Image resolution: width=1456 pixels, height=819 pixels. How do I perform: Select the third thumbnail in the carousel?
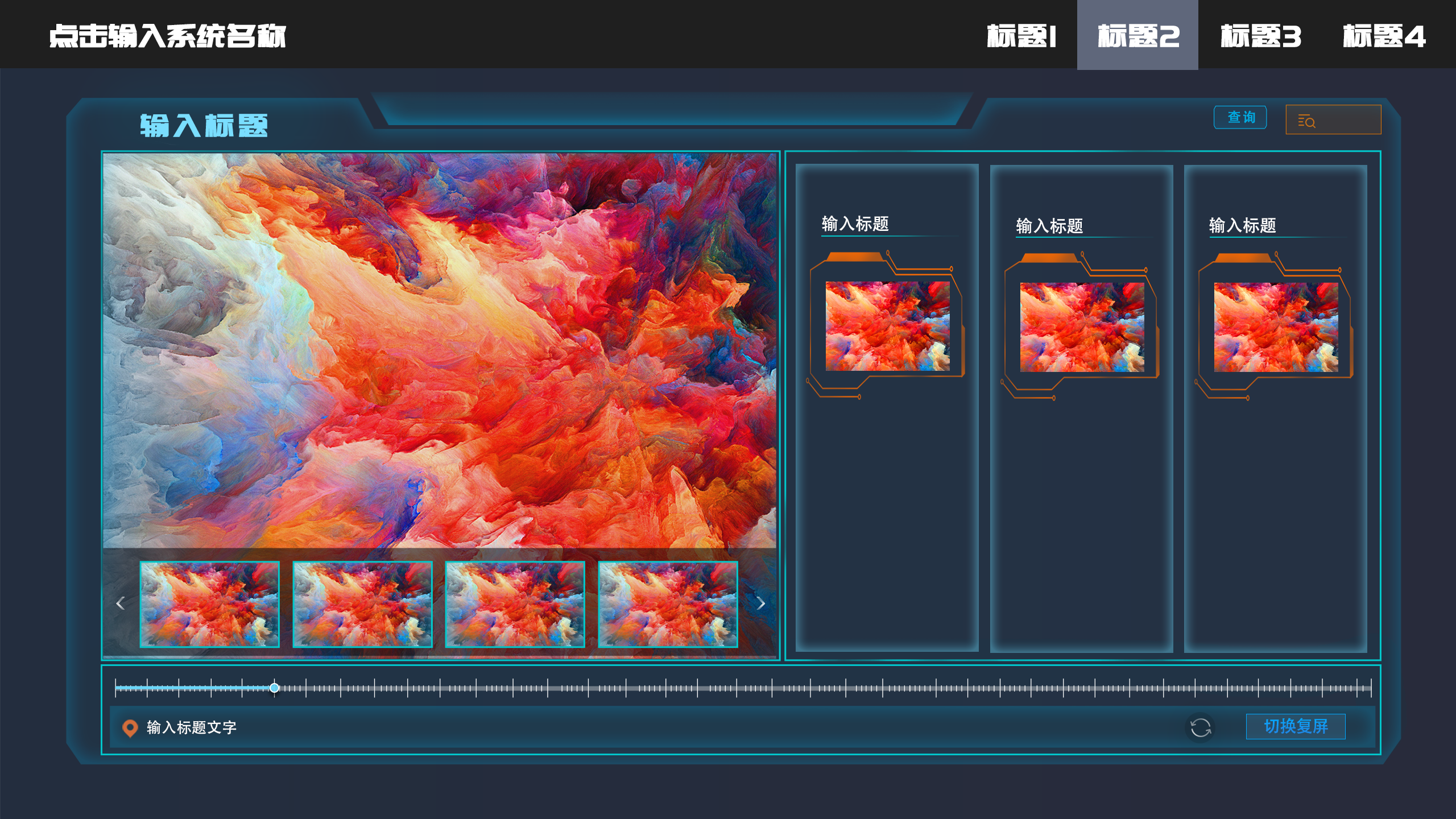point(515,604)
